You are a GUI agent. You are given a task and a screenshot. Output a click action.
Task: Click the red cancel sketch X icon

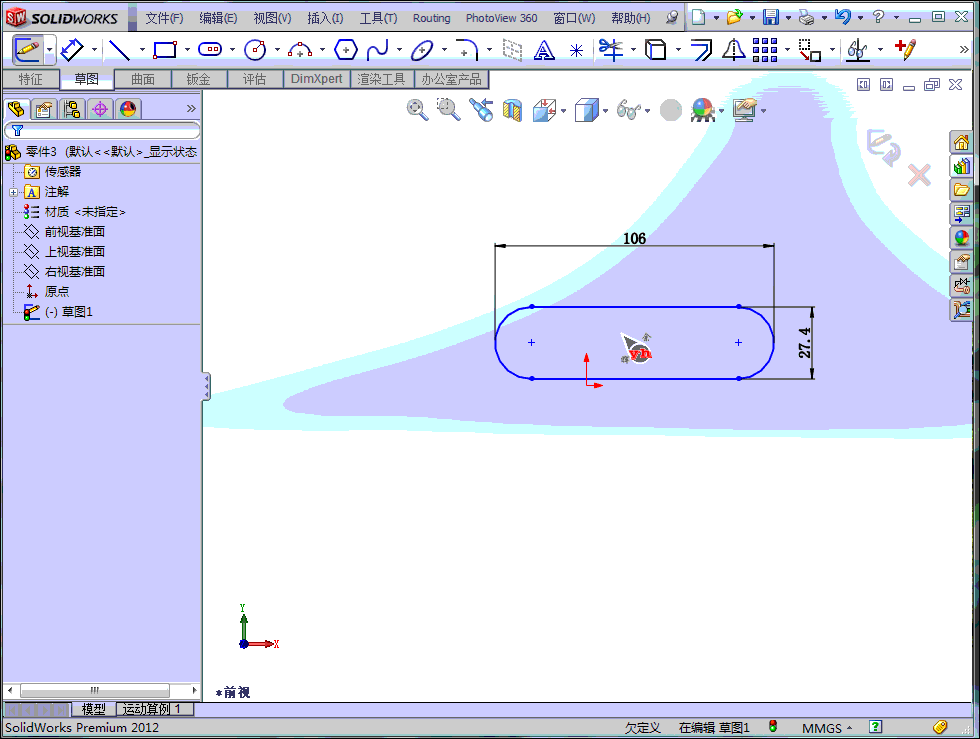point(919,175)
